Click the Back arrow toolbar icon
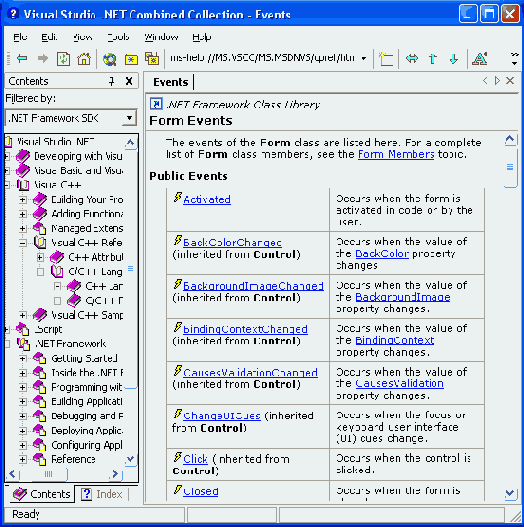 coord(22,58)
